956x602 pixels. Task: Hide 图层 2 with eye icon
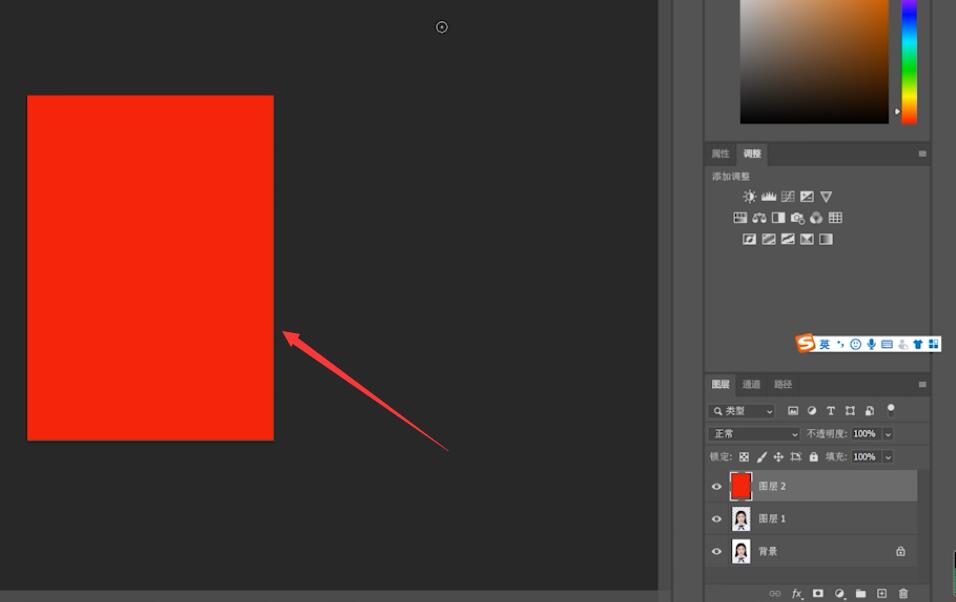pos(717,486)
